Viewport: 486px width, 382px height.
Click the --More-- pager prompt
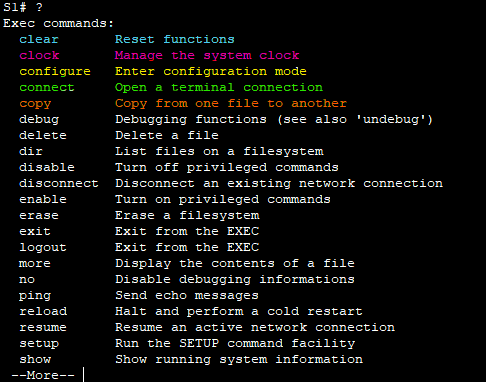coord(43,375)
